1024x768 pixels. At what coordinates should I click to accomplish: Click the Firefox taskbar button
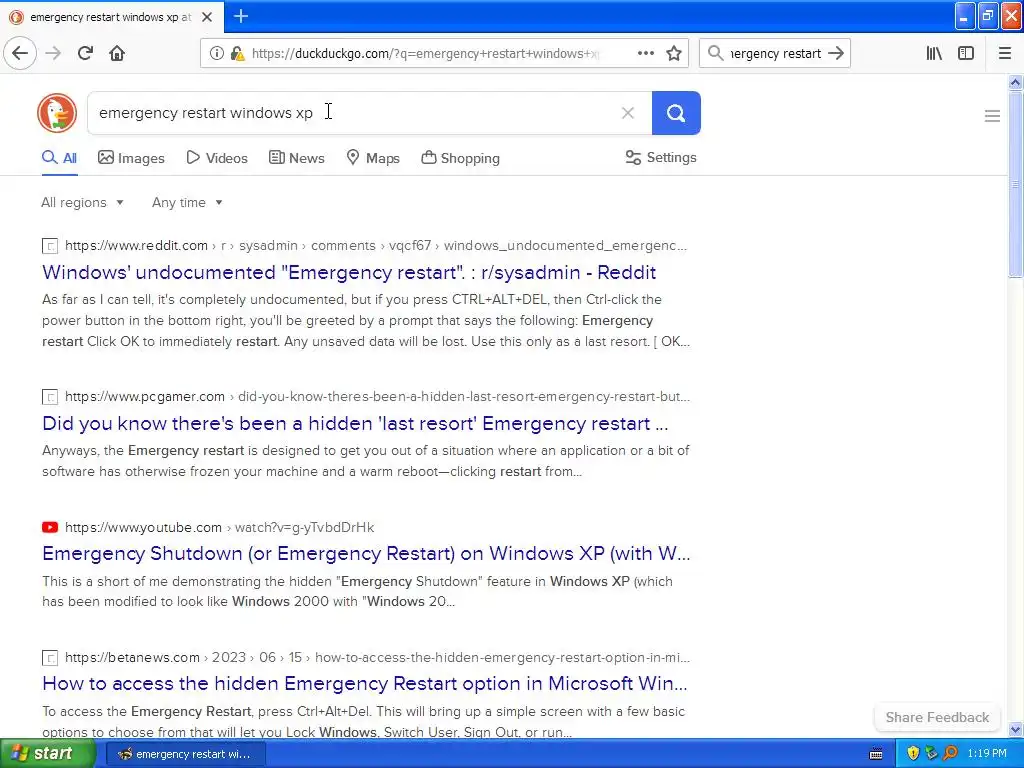click(x=185, y=754)
